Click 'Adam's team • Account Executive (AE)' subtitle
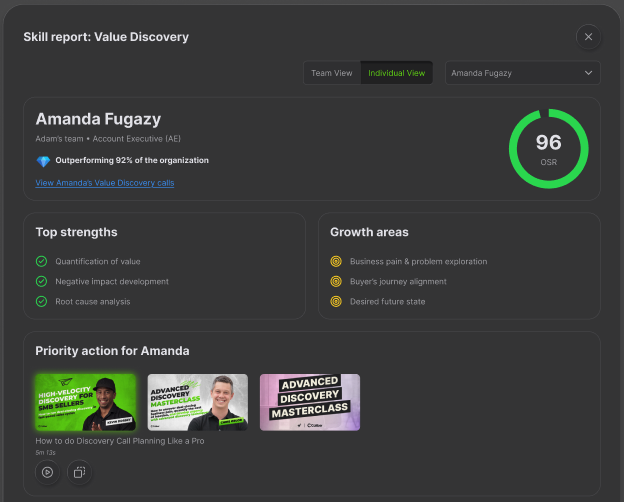This screenshot has height=502, width=624. pos(108,139)
